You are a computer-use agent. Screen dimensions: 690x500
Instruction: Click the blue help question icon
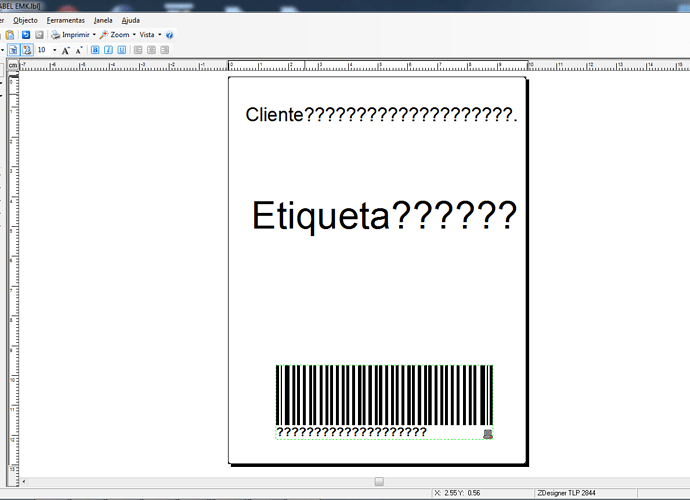pyautogui.click(x=169, y=35)
